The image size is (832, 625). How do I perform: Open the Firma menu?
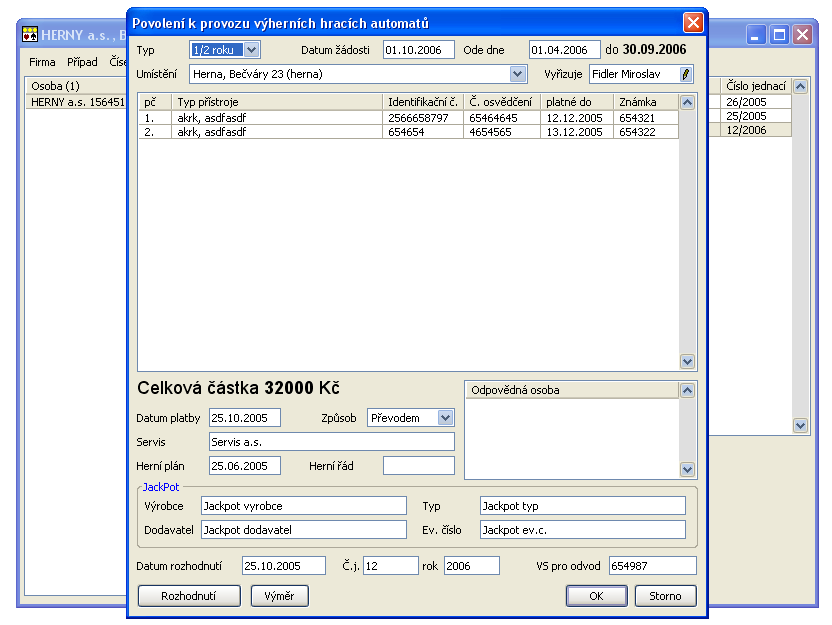pos(42,62)
